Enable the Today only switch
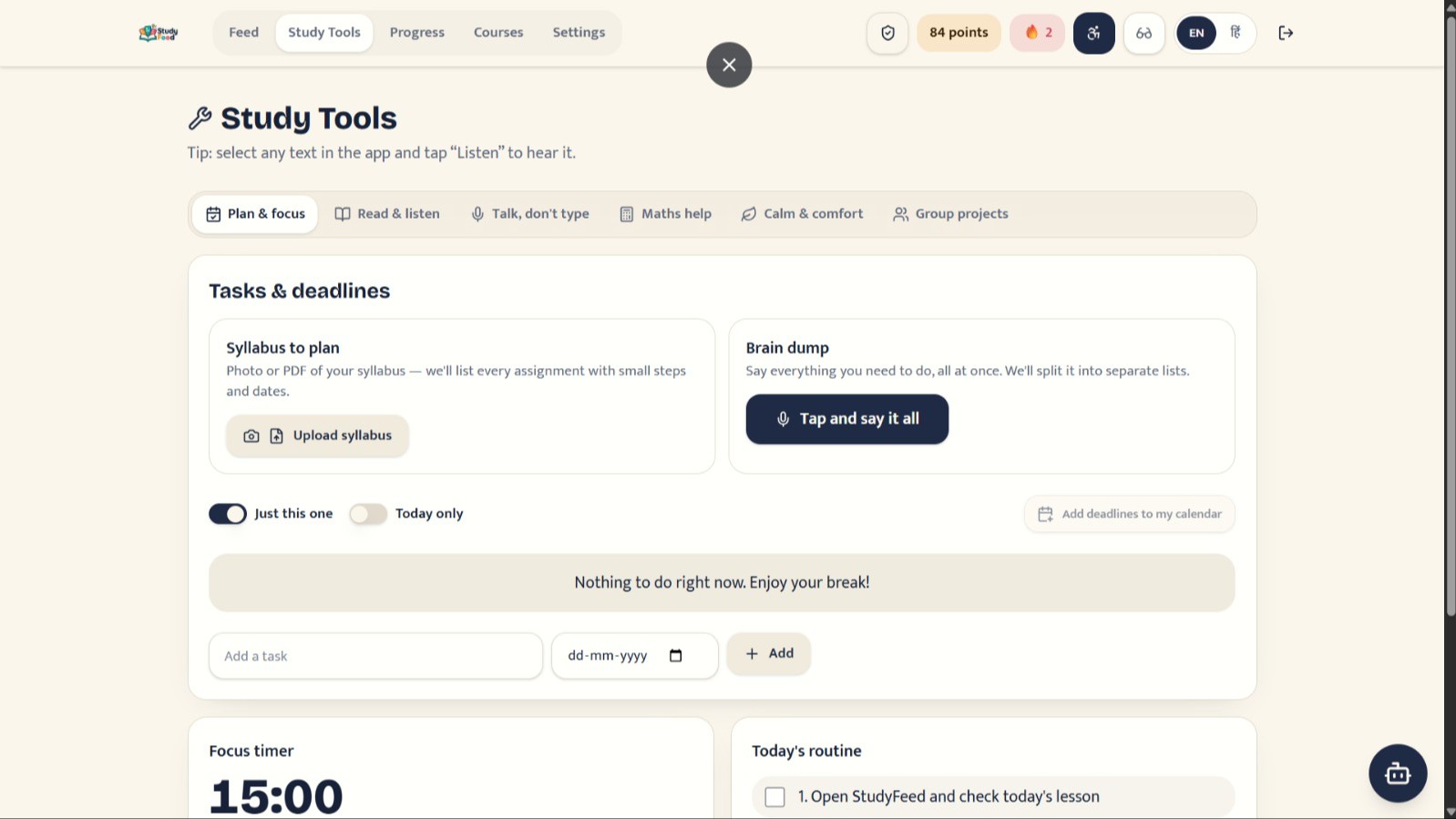 point(368,514)
